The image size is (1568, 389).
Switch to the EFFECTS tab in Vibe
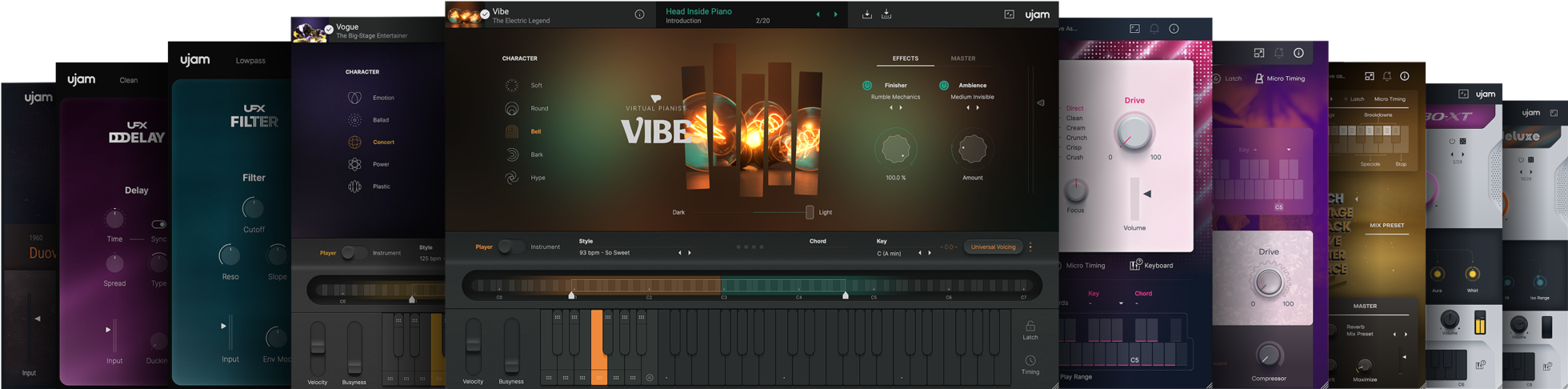coord(905,58)
